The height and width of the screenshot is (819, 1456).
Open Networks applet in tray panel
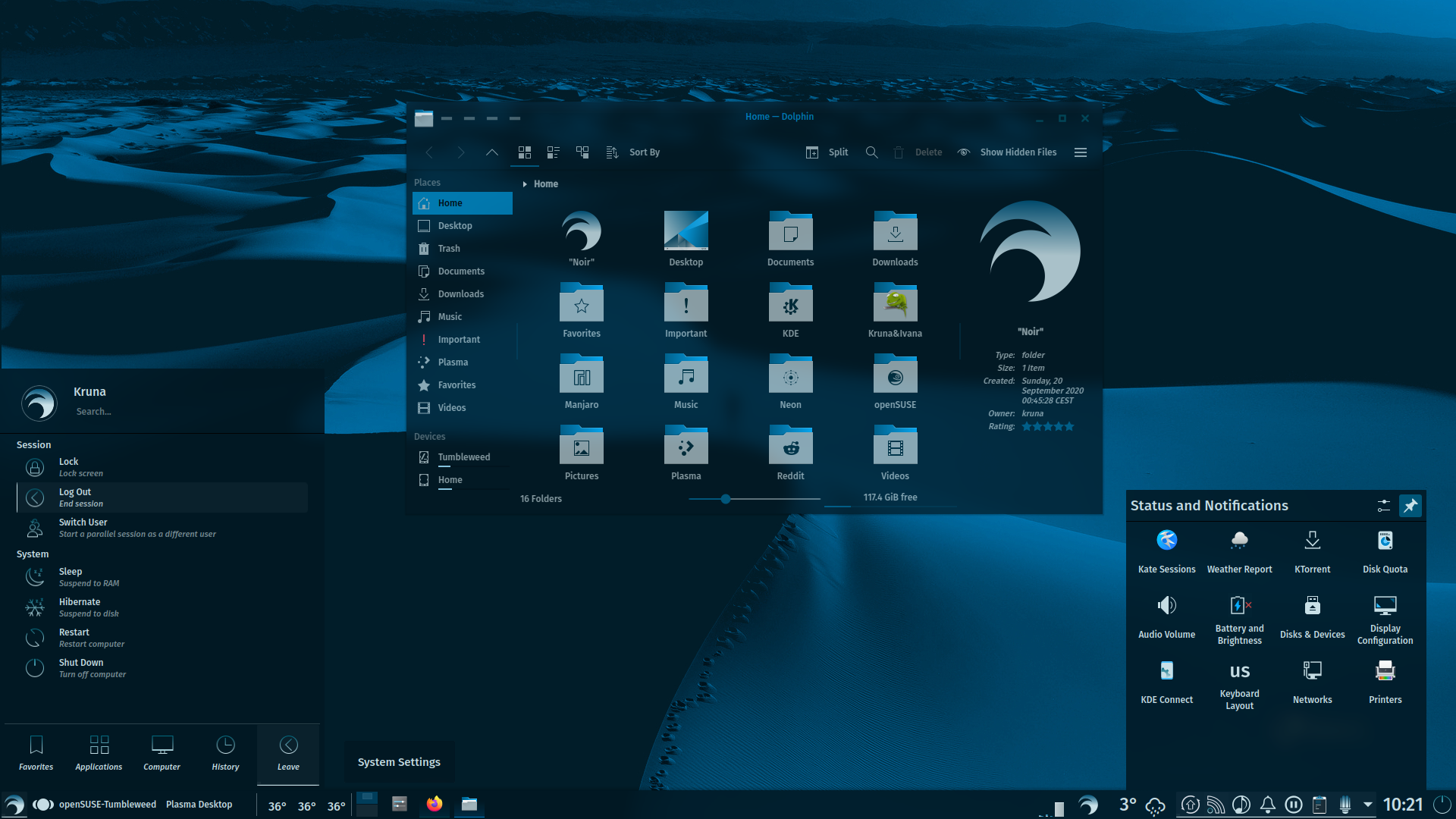pyautogui.click(x=1312, y=683)
